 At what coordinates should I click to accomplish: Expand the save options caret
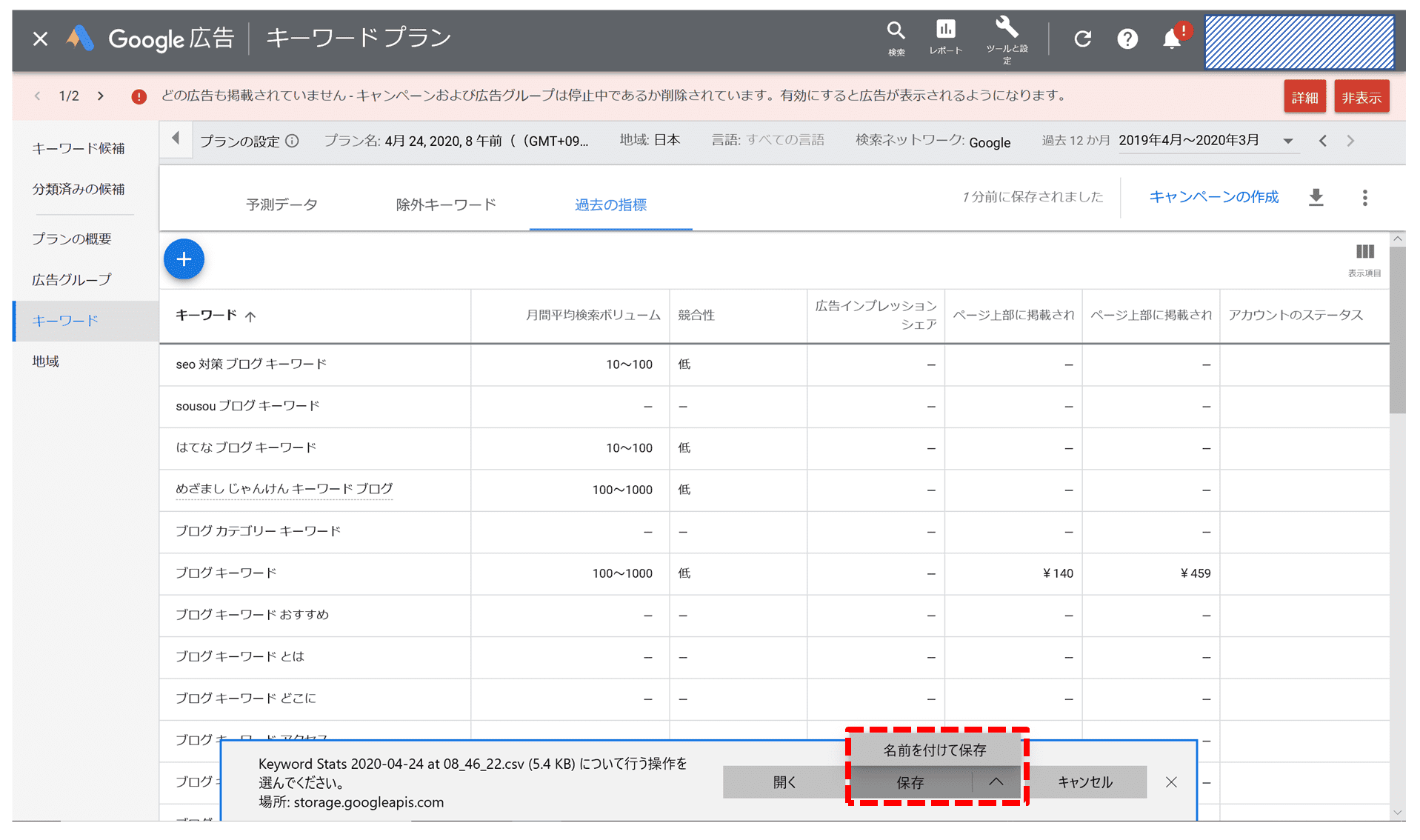point(996,782)
